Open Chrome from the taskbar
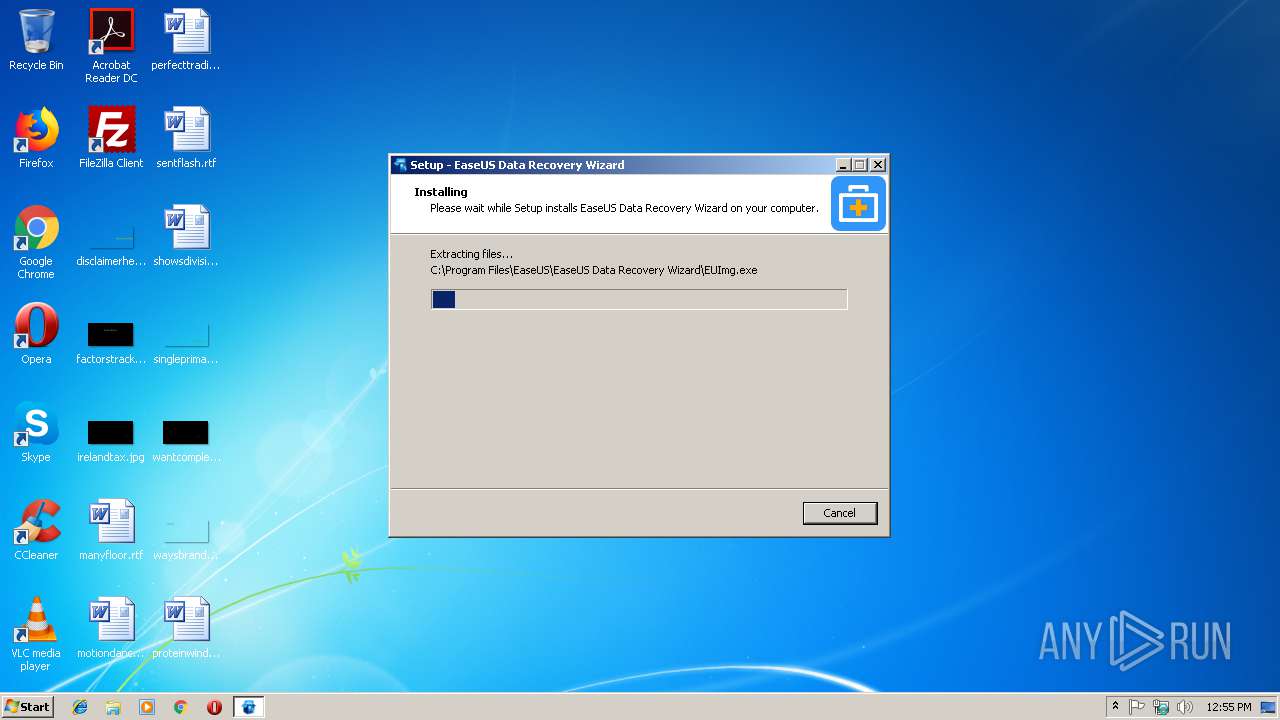This screenshot has width=1280, height=720. (181, 707)
